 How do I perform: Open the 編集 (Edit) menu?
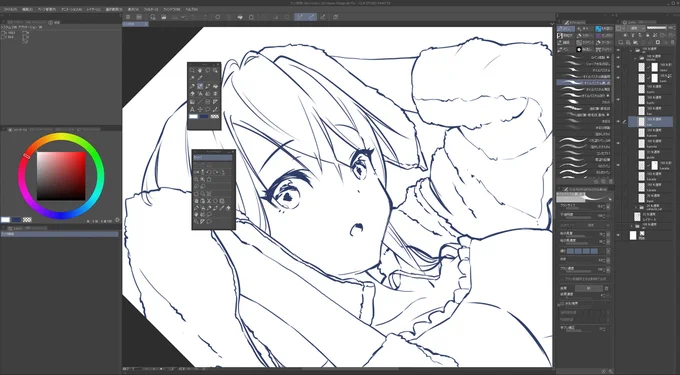tap(27, 9)
